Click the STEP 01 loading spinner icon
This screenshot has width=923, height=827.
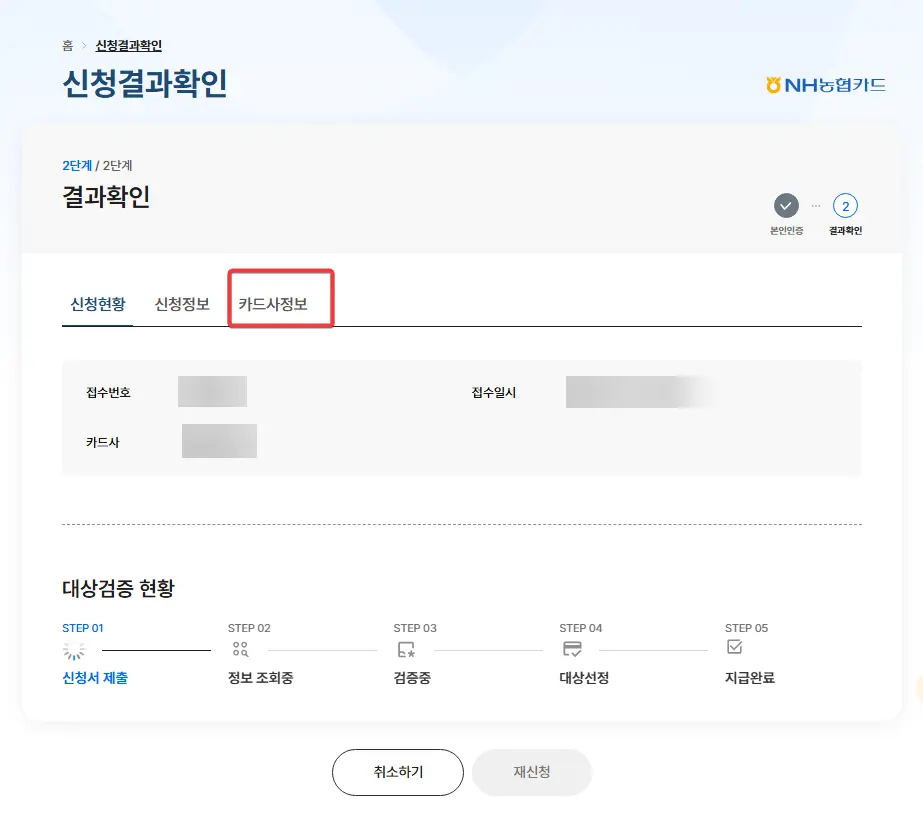(74, 650)
